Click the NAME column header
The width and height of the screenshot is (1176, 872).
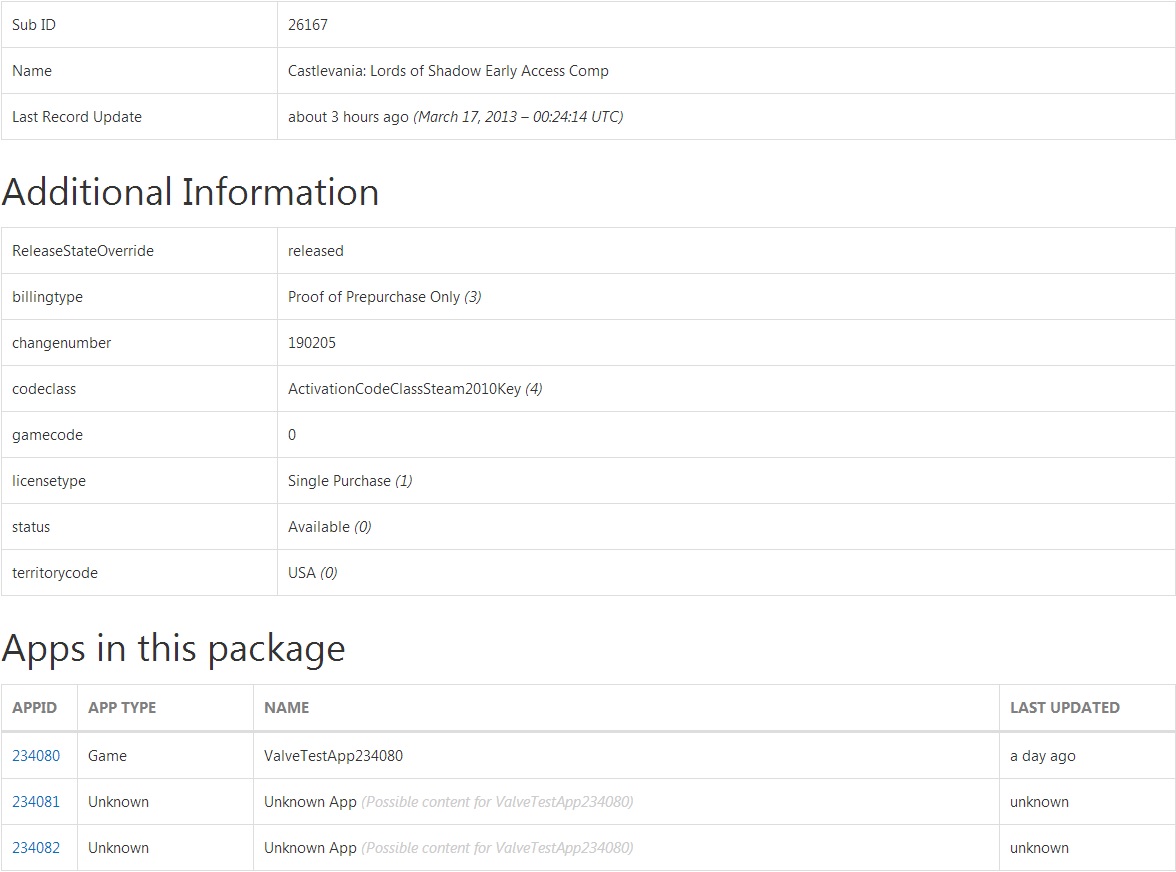tap(286, 708)
